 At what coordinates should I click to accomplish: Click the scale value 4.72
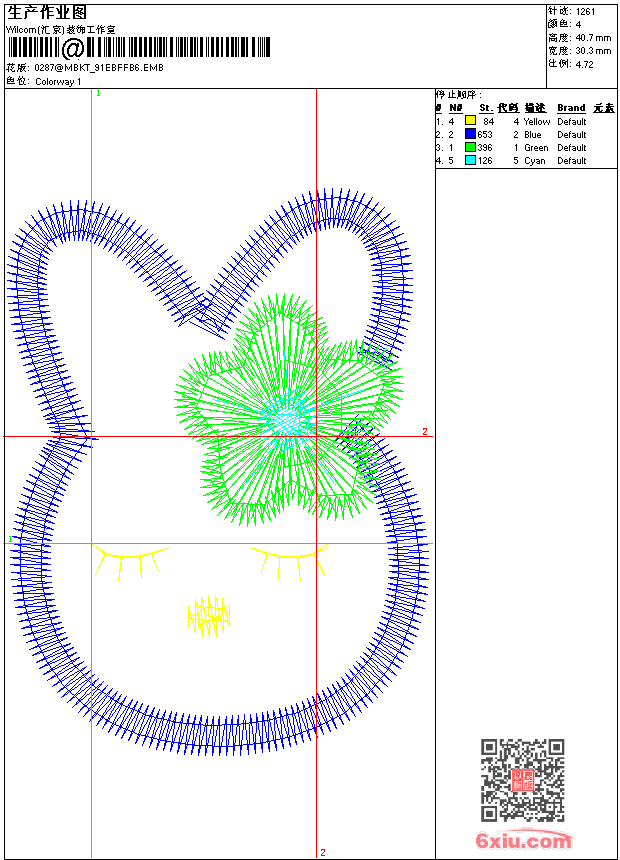[x=585, y=64]
